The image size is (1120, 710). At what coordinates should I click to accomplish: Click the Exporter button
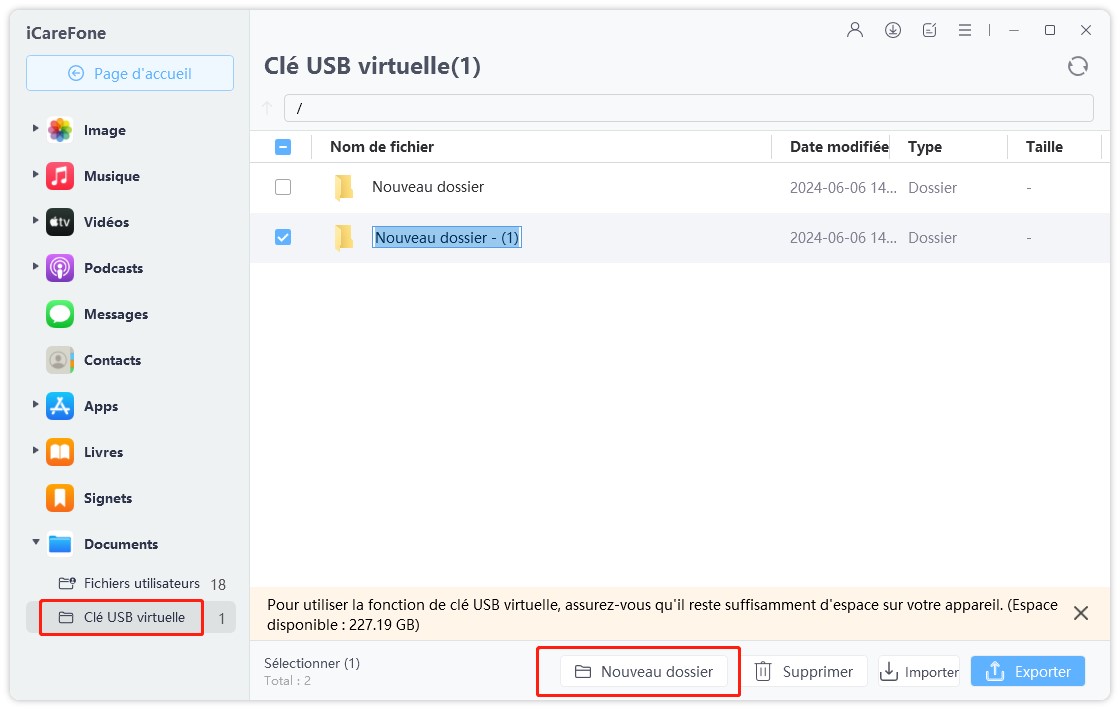click(x=1027, y=672)
